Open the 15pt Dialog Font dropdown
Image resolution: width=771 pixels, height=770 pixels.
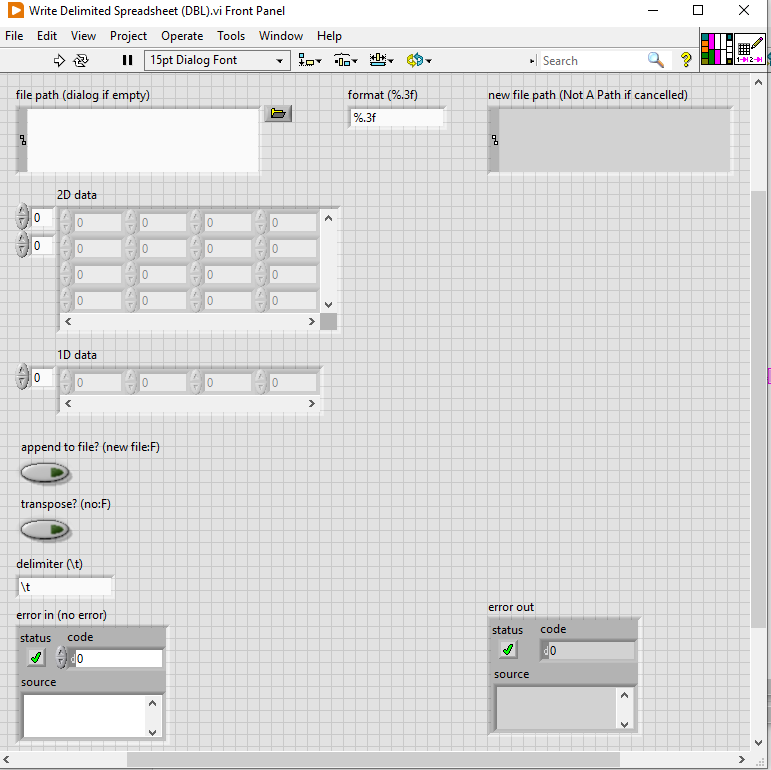[x=217, y=60]
